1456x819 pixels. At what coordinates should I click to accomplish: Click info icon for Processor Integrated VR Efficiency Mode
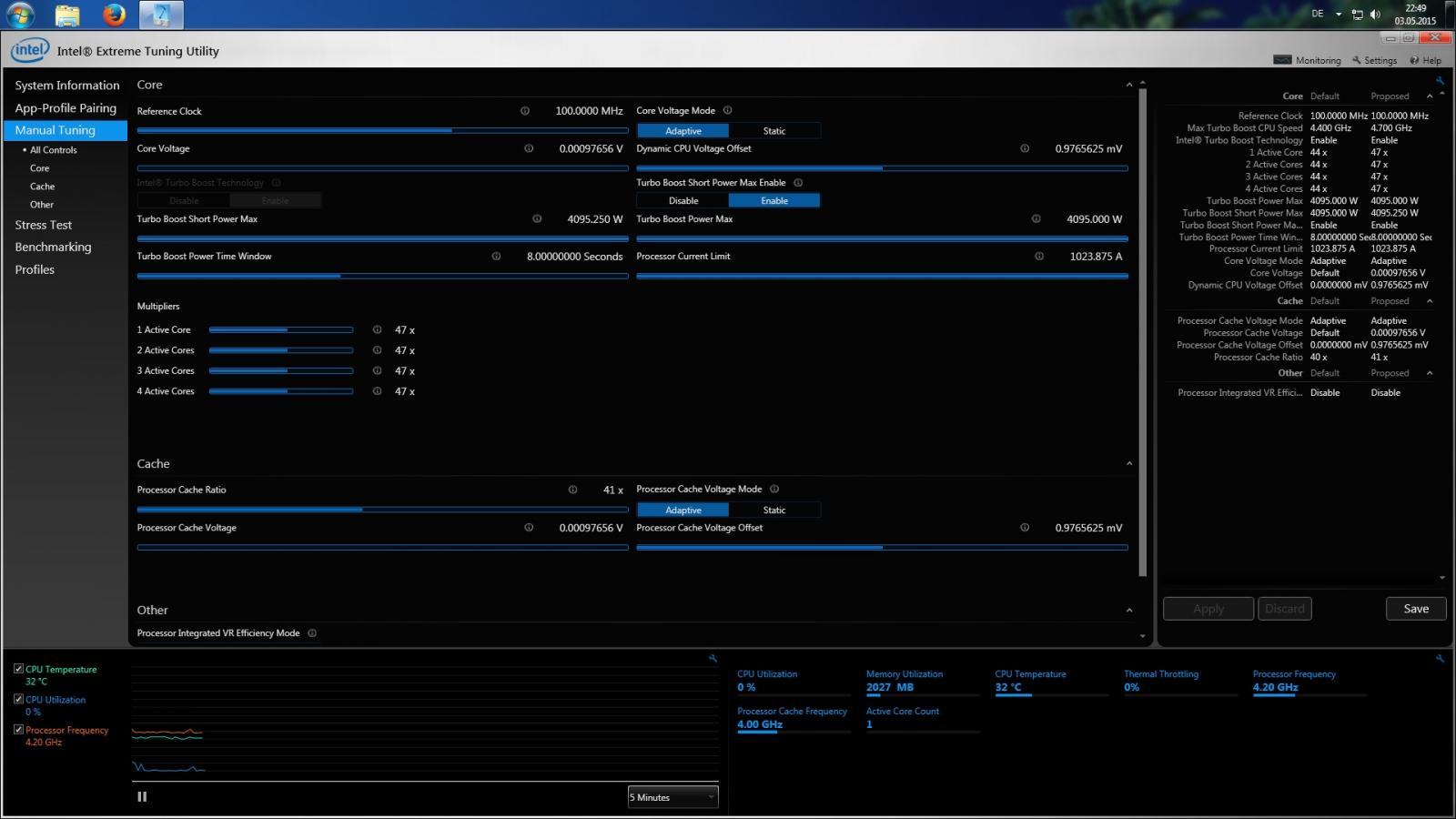click(312, 633)
